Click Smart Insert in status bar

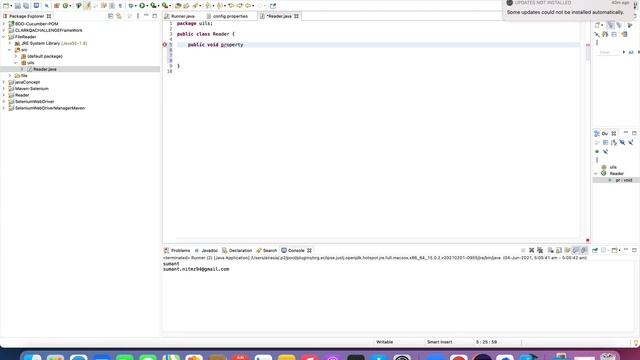[x=440, y=342]
